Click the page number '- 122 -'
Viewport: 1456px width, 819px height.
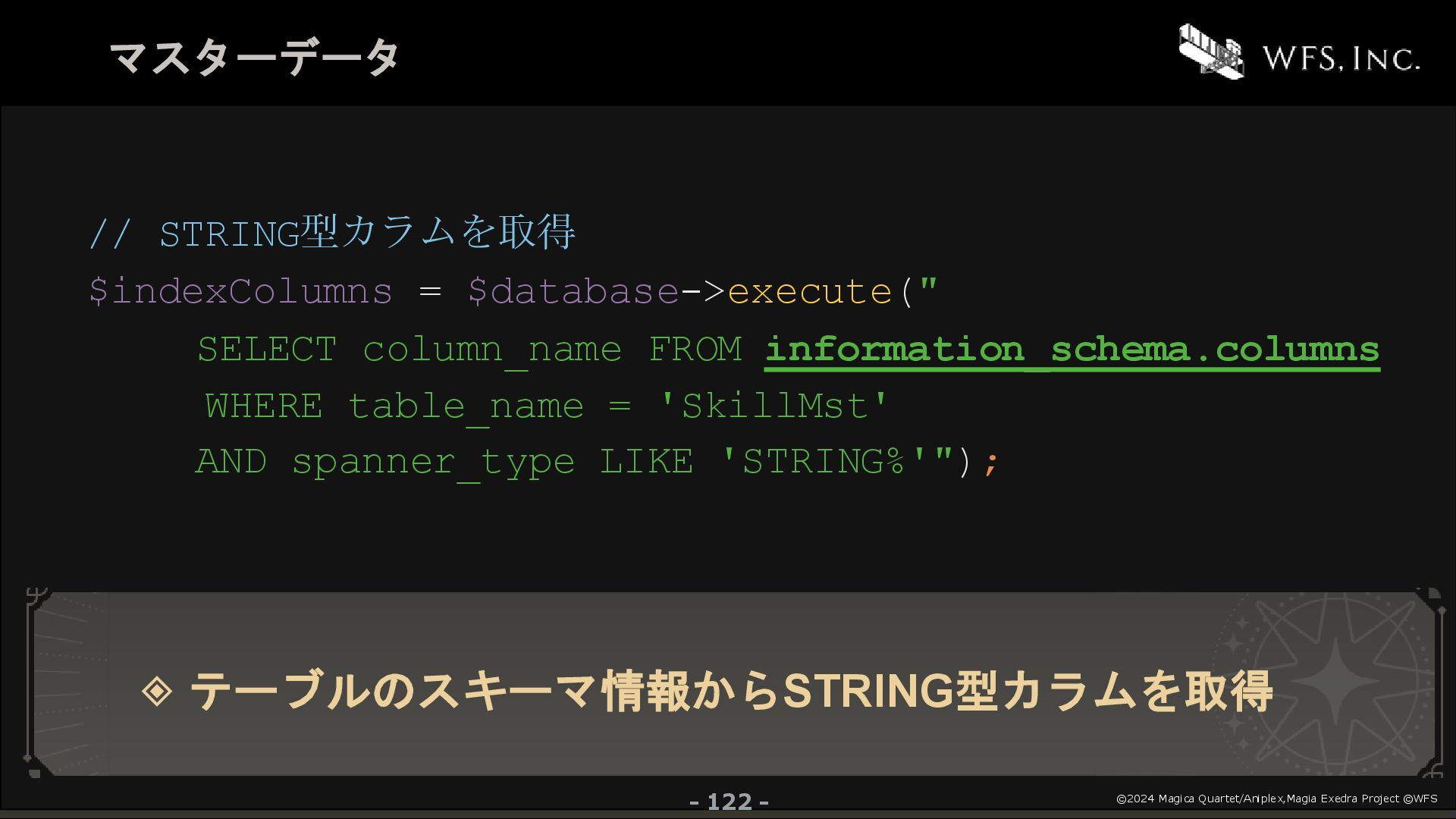click(x=730, y=802)
